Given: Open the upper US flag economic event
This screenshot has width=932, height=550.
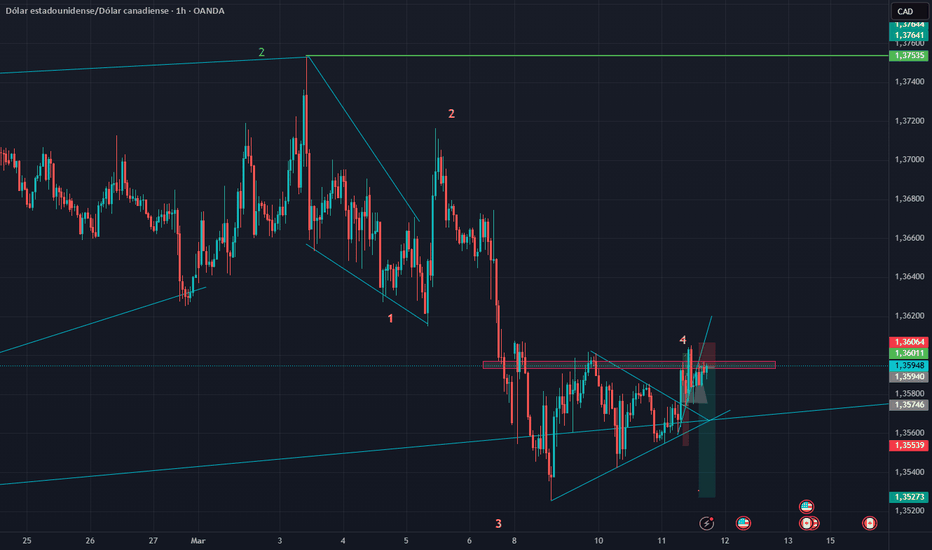Looking at the screenshot, I should 806,507.
